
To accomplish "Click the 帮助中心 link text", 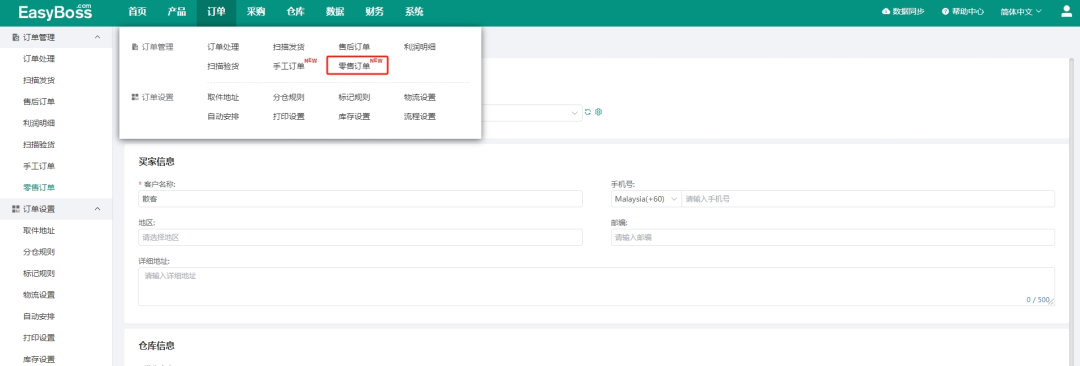I will [x=968, y=12].
